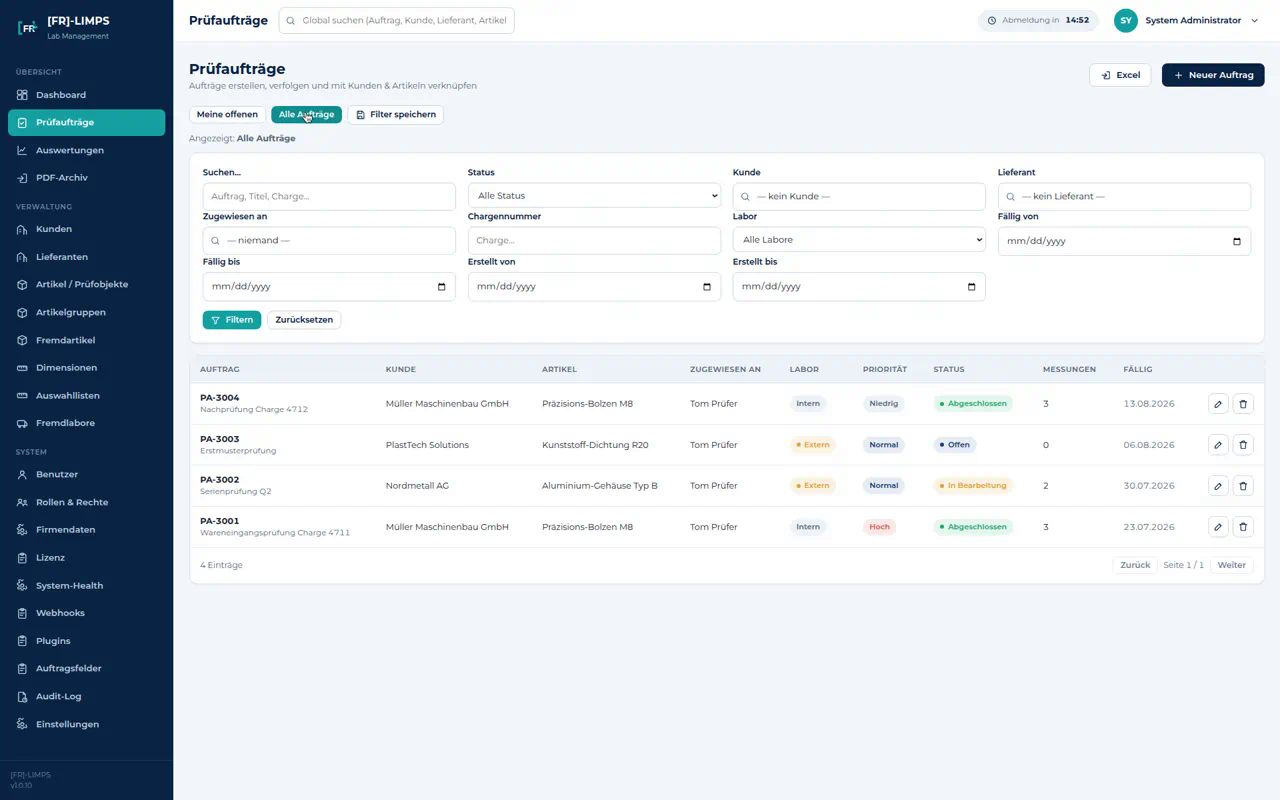Open the Lieferant selector field
1280x800 pixels.
[1124, 196]
